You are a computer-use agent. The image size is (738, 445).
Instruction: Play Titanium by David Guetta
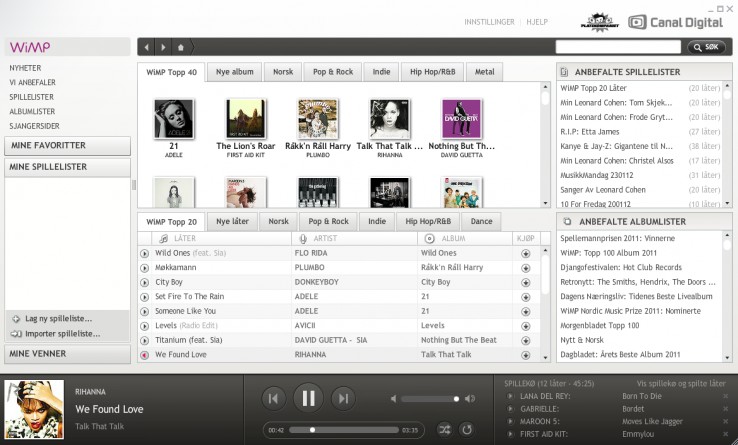144,340
